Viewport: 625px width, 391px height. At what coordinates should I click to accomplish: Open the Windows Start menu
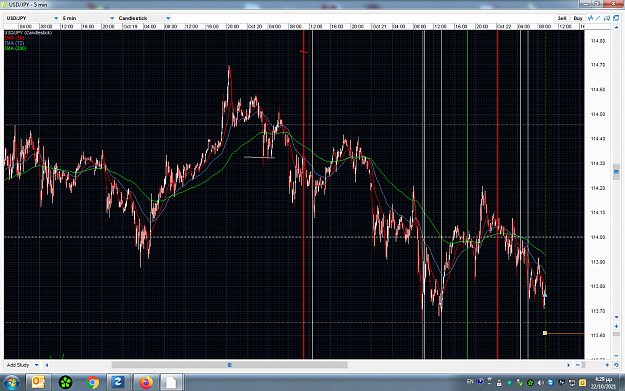[x=11, y=383]
